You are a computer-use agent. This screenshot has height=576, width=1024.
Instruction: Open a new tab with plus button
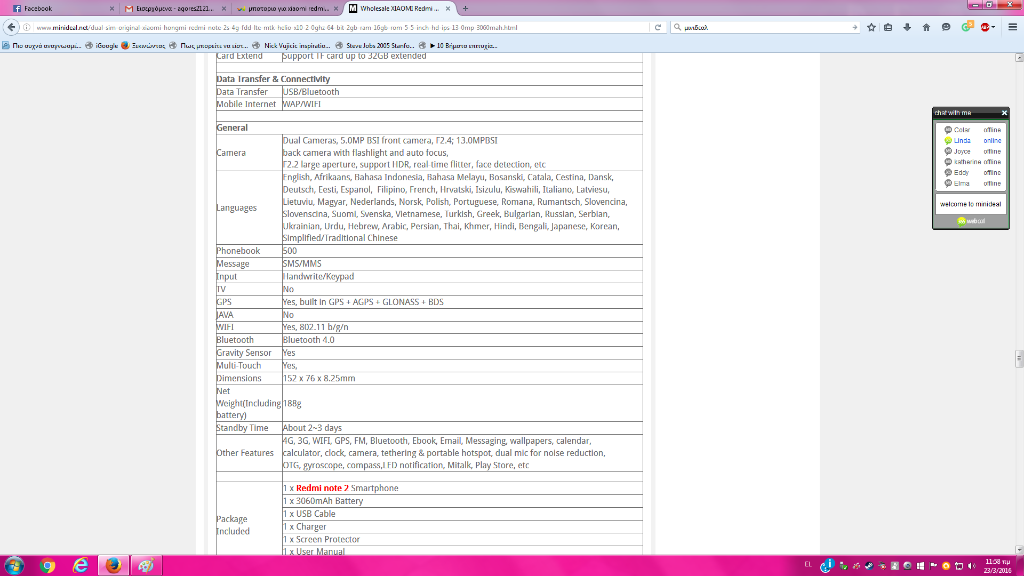[465, 8]
